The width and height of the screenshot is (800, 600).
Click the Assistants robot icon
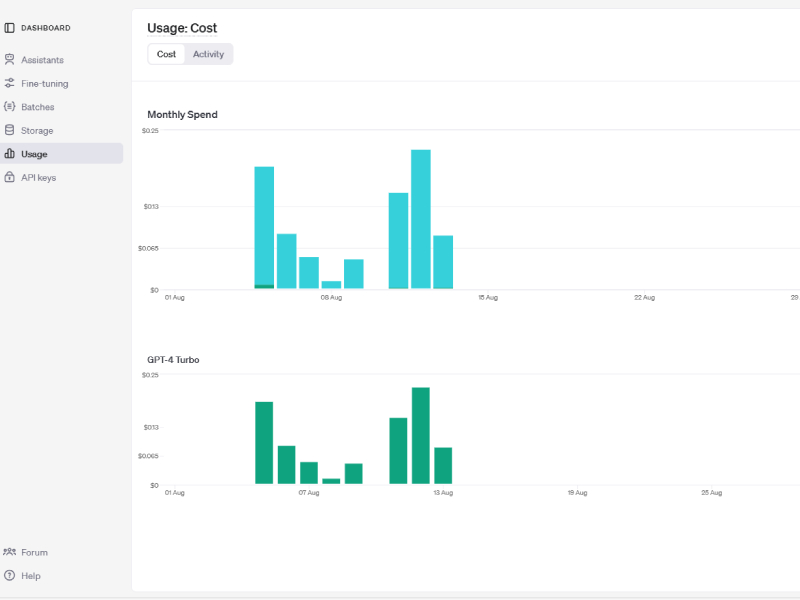[10, 60]
